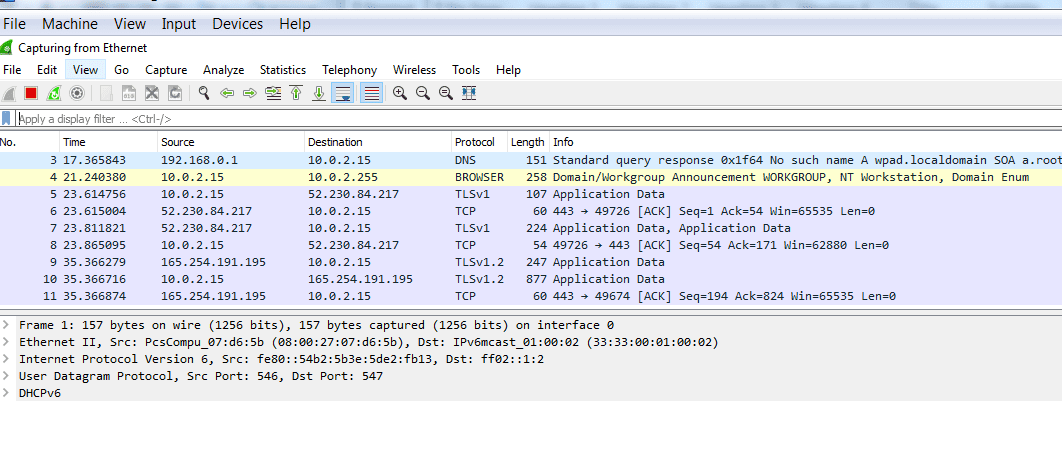This screenshot has height=466, width=1062.
Task: Zoom in on packet text
Action: click(x=400, y=93)
